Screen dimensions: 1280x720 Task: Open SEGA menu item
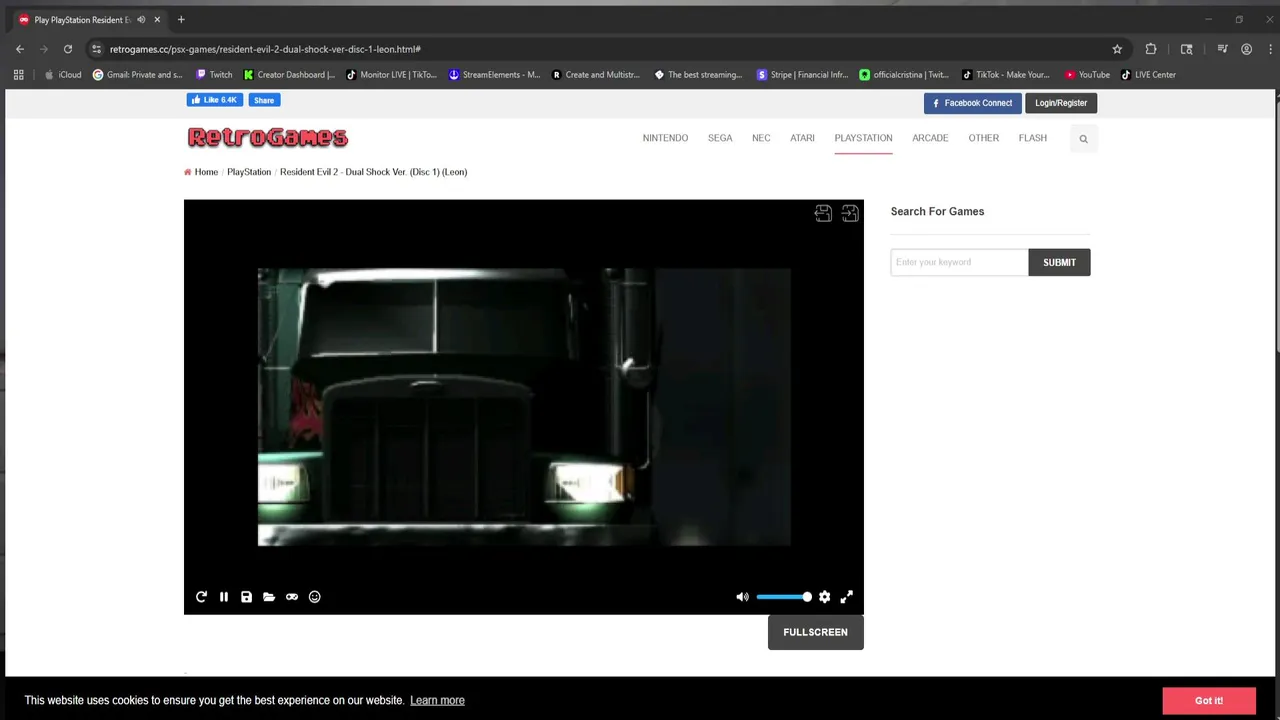[x=720, y=138]
